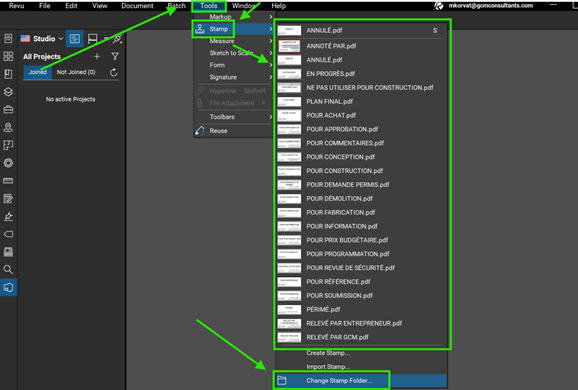The width and height of the screenshot is (578, 390).
Task: Select NE PAS UTILISER POUR CONSTRUCTION.pdf stamp
Action: point(360,87)
